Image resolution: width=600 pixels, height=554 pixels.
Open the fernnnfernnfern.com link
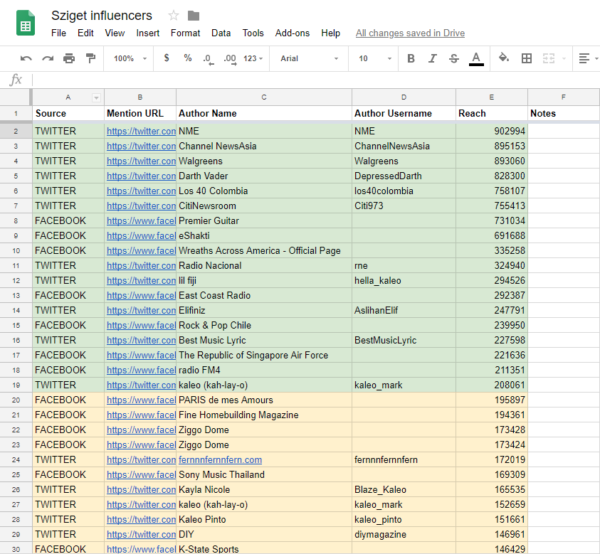[x=220, y=460]
